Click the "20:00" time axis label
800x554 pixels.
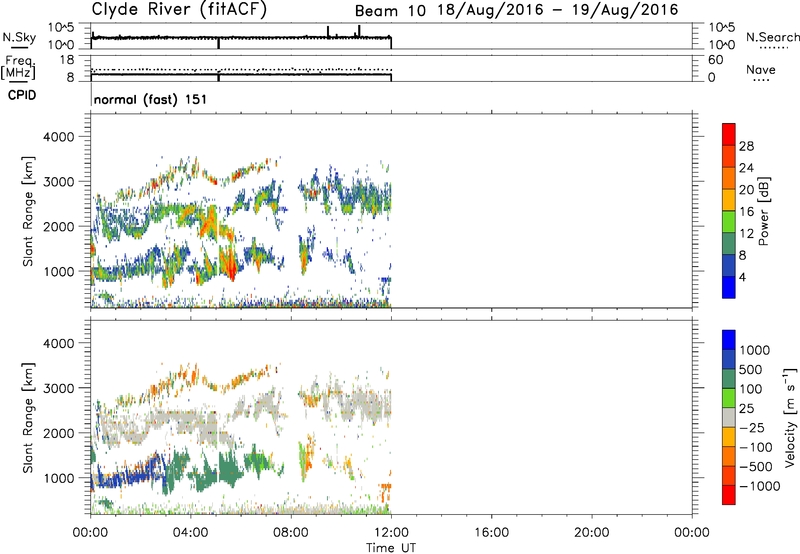(591, 533)
